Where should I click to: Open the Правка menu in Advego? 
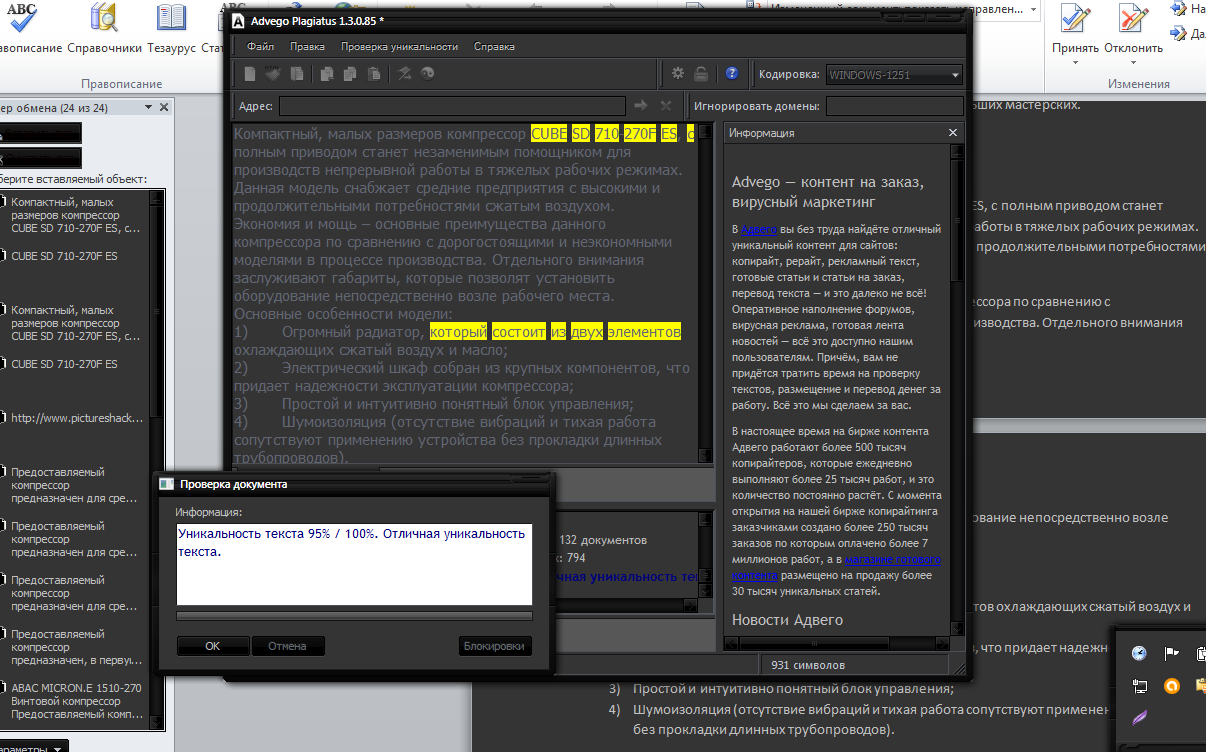click(x=307, y=46)
